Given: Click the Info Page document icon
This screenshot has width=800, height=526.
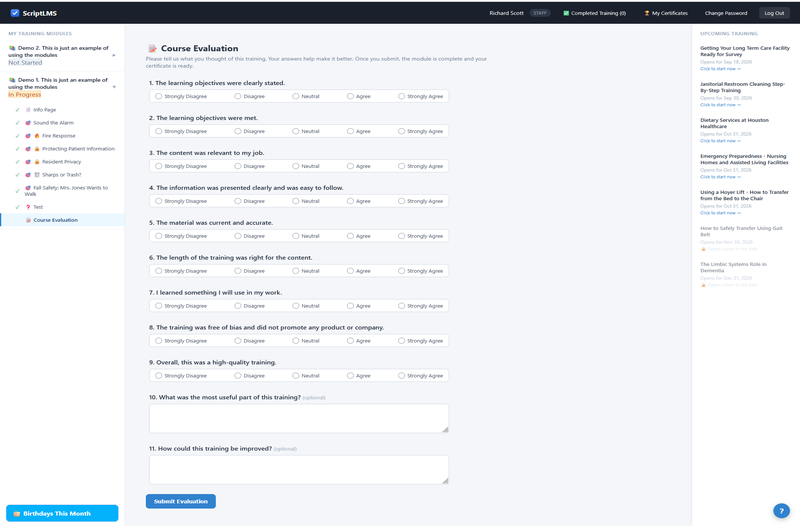Looking at the screenshot, I should [28, 110].
